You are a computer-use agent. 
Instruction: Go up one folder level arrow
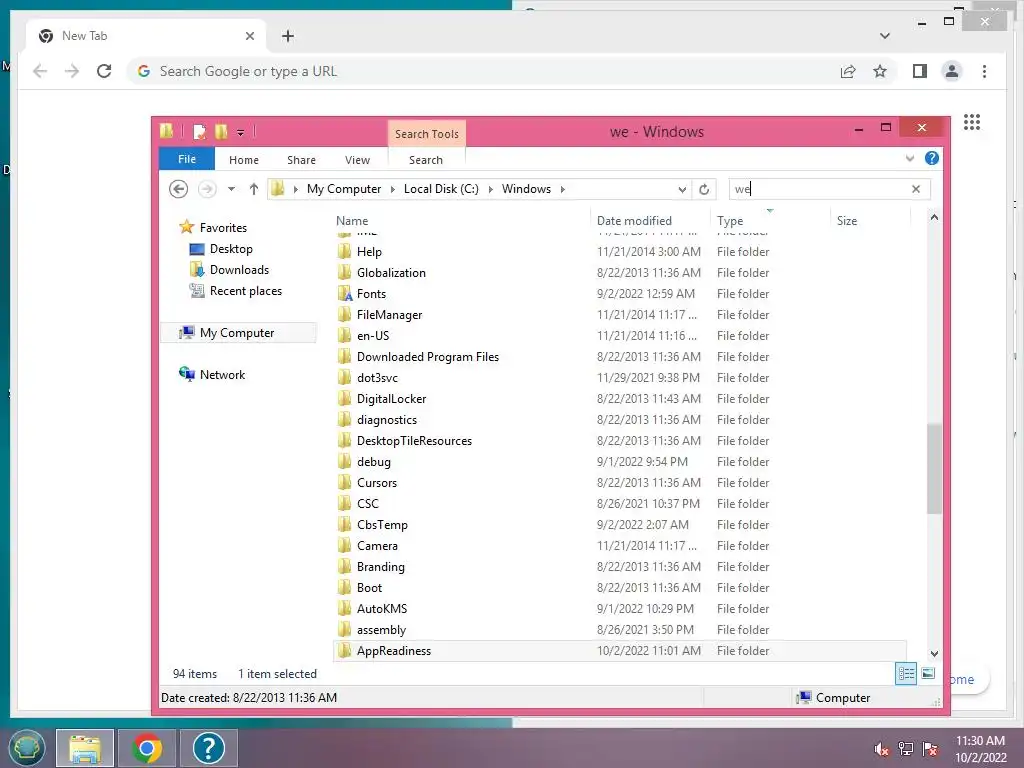[x=253, y=189]
